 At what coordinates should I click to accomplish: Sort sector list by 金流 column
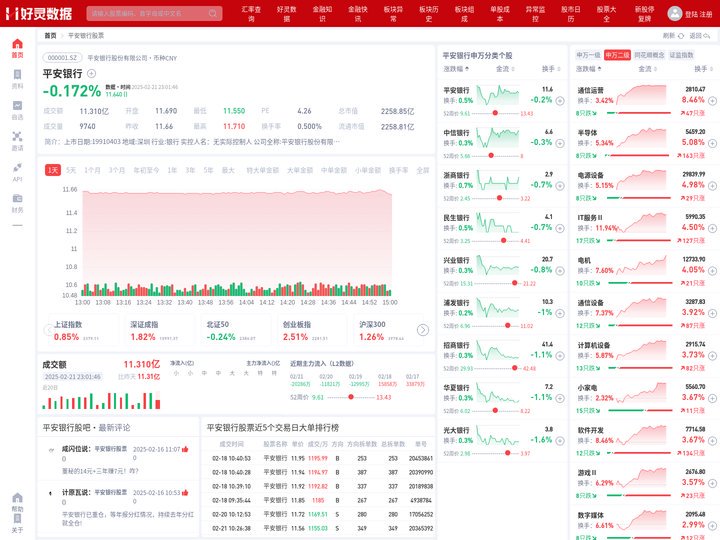coord(647,69)
